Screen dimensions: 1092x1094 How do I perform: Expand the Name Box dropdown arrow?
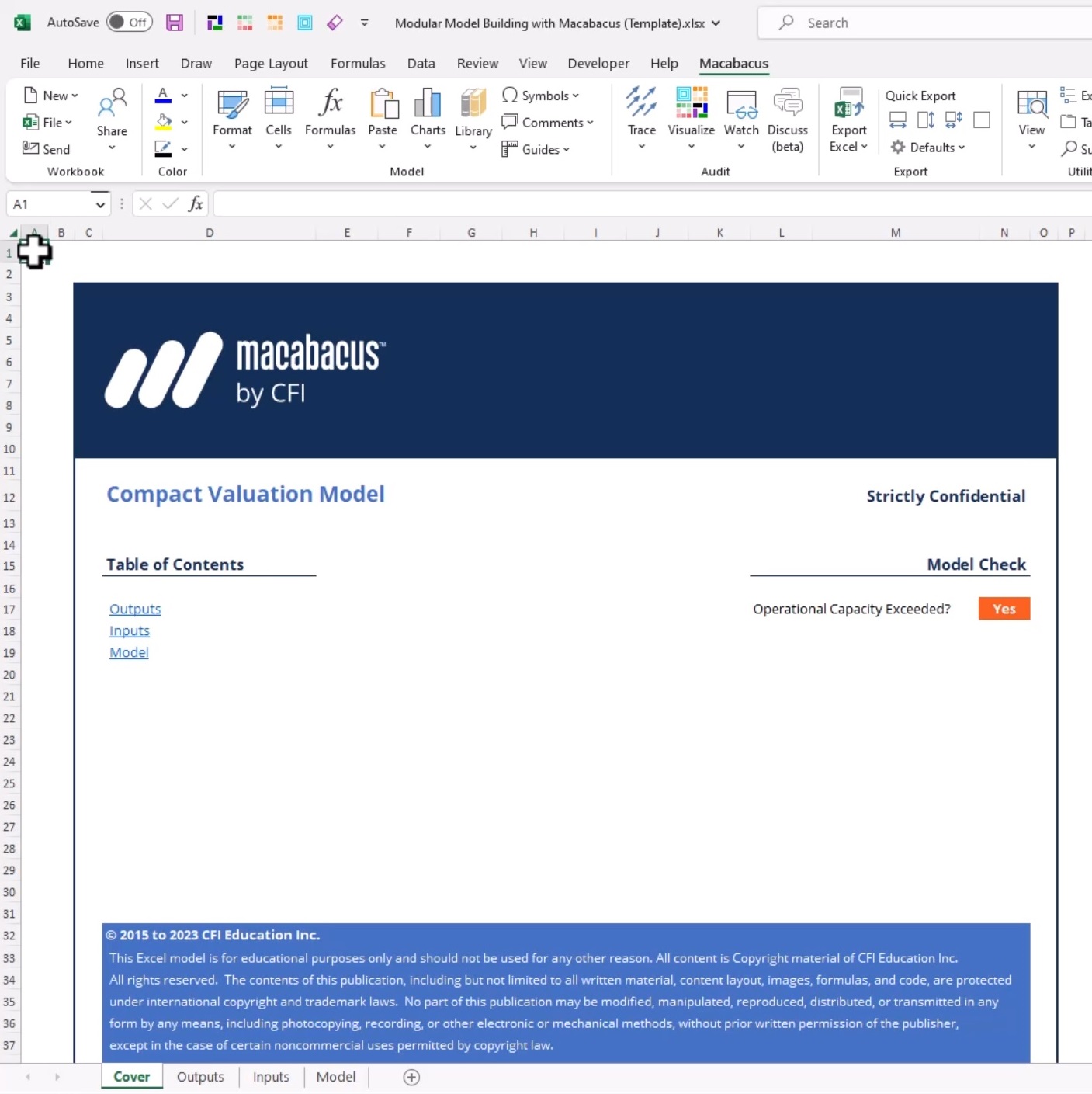pos(100,204)
